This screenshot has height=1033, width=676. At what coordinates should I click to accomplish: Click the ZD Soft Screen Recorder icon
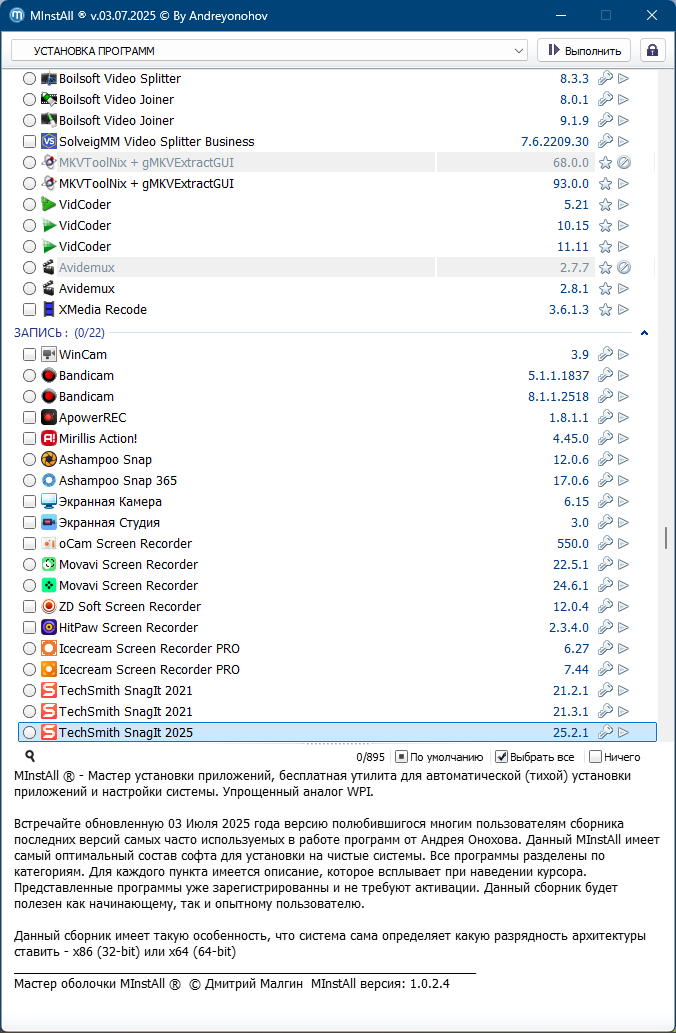click(x=49, y=606)
